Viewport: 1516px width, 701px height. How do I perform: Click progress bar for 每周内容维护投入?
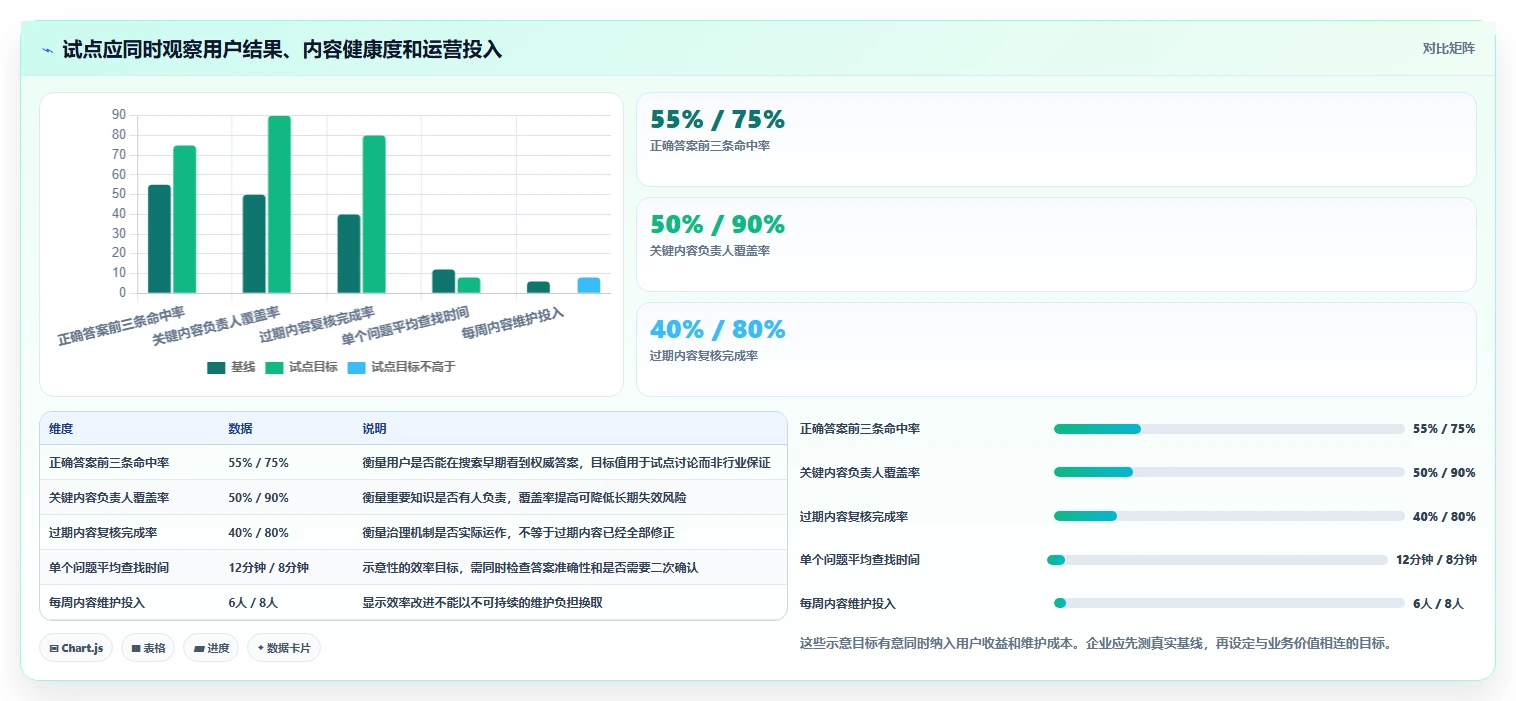[1229, 603]
